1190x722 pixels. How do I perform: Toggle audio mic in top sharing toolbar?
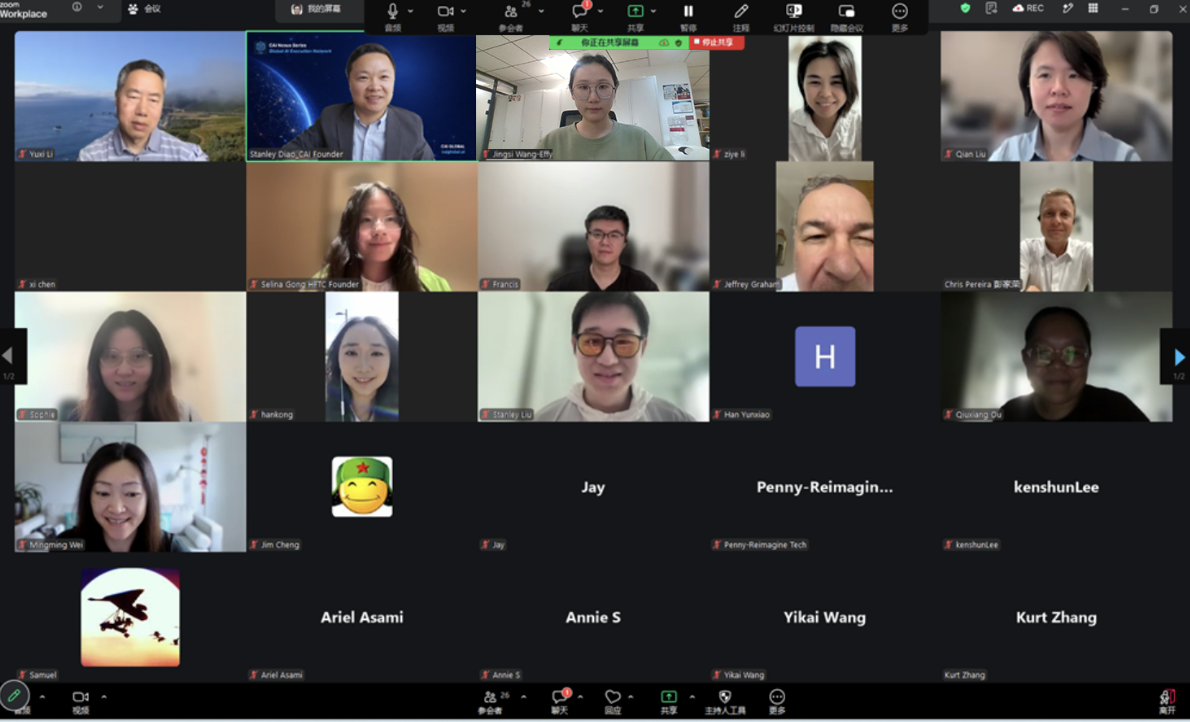click(x=392, y=11)
